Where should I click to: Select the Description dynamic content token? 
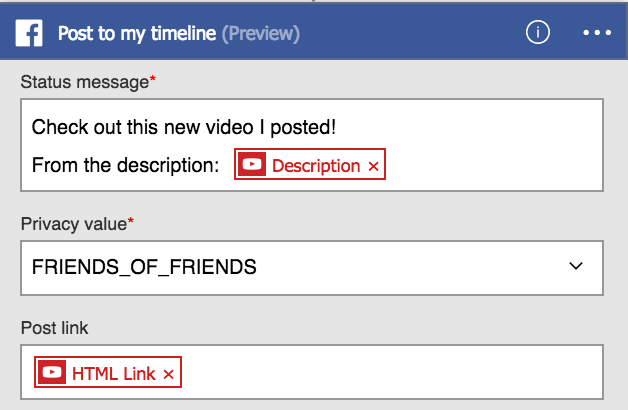(315, 166)
